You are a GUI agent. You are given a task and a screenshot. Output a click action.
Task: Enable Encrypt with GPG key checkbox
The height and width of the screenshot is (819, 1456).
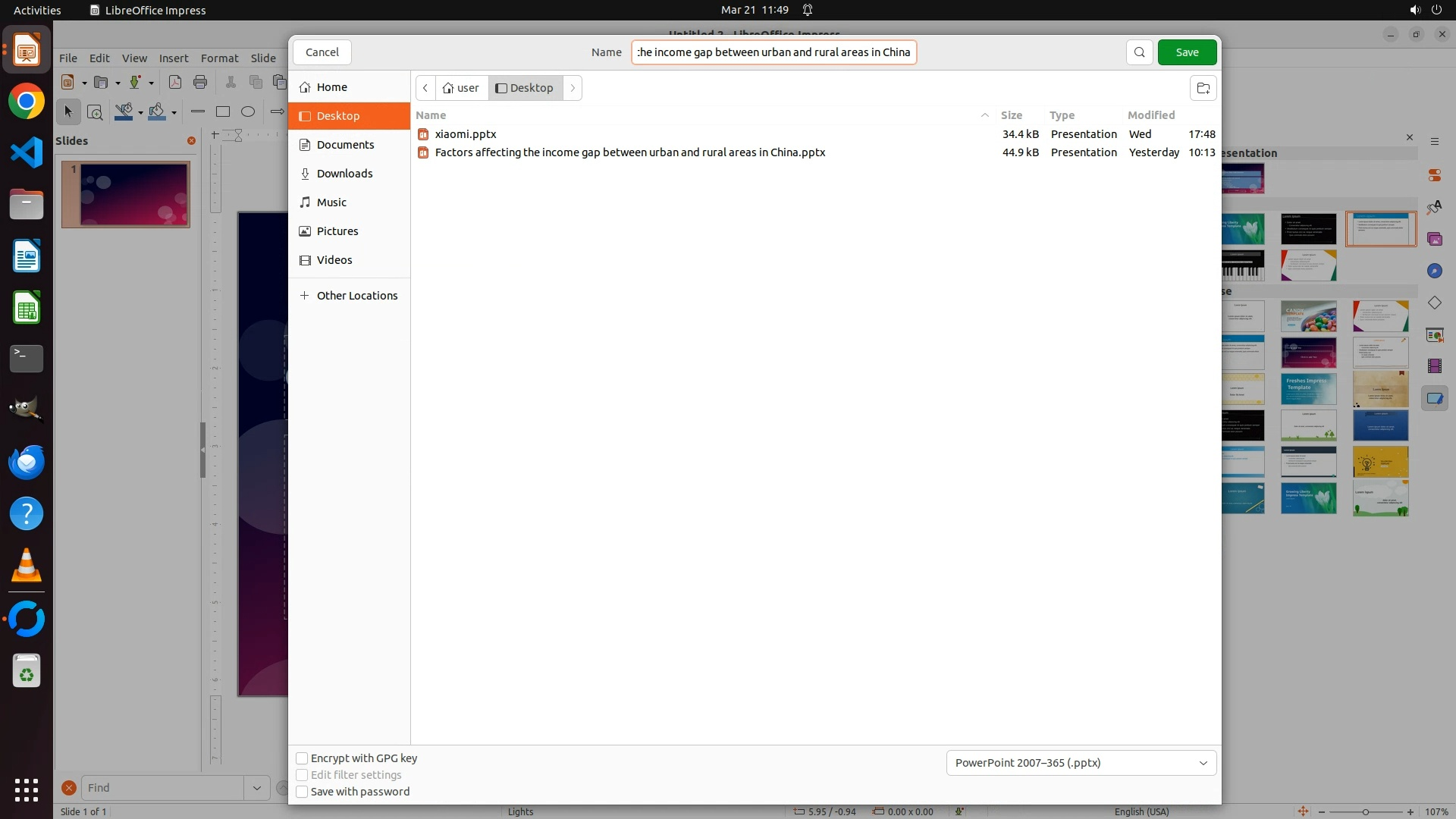[x=302, y=758]
